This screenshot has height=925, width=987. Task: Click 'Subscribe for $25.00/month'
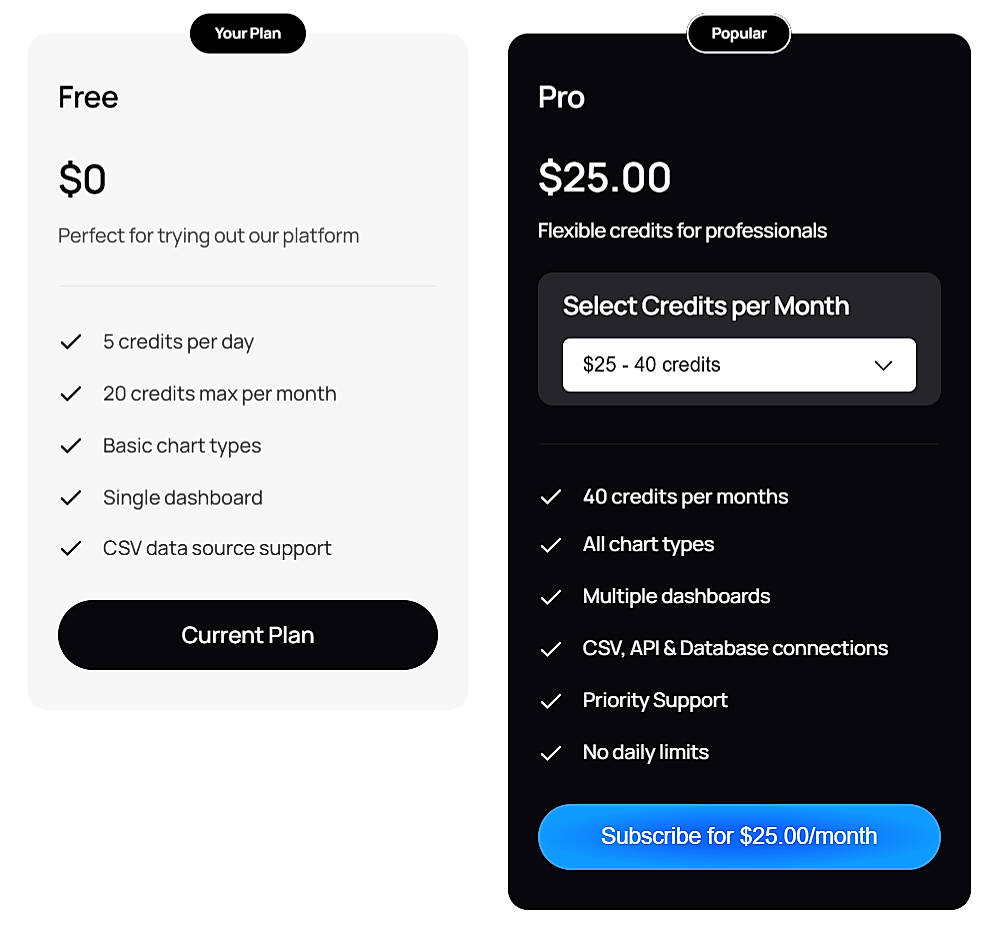pos(739,836)
